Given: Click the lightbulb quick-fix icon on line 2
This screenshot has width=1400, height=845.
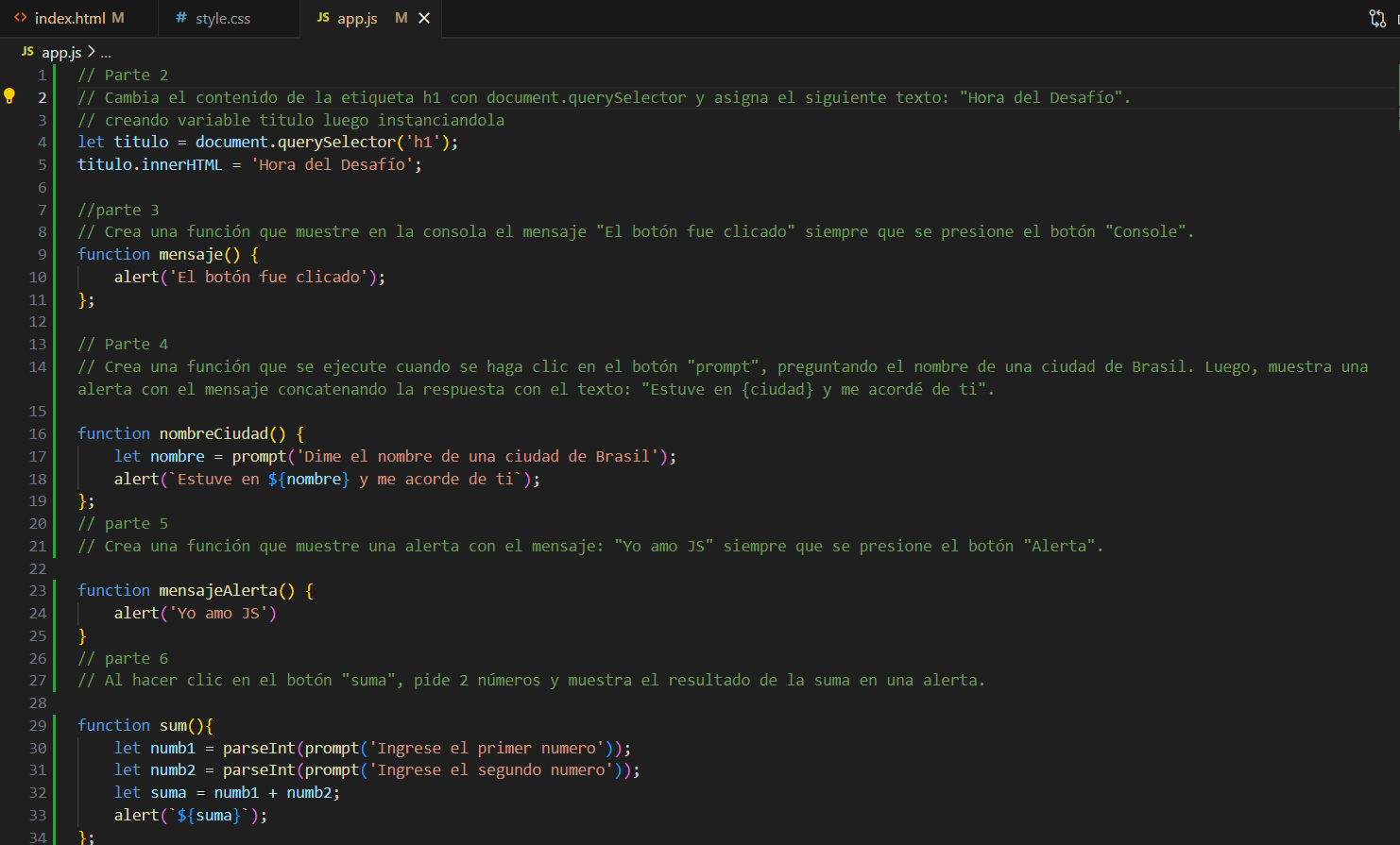Looking at the screenshot, I should pyautogui.click(x=9, y=96).
